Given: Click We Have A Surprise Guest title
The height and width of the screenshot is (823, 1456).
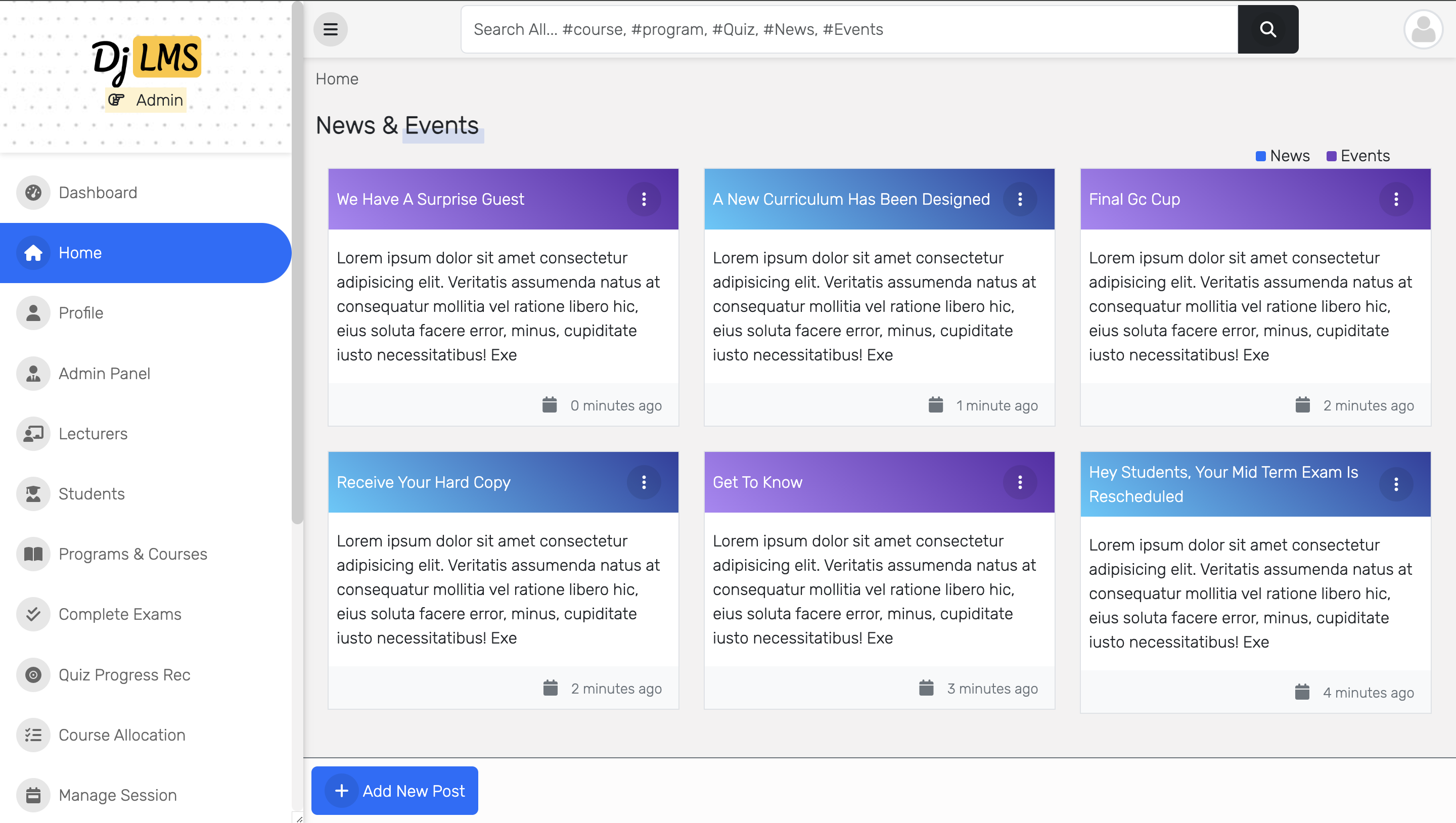Looking at the screenshot, I should coord(430,199).
